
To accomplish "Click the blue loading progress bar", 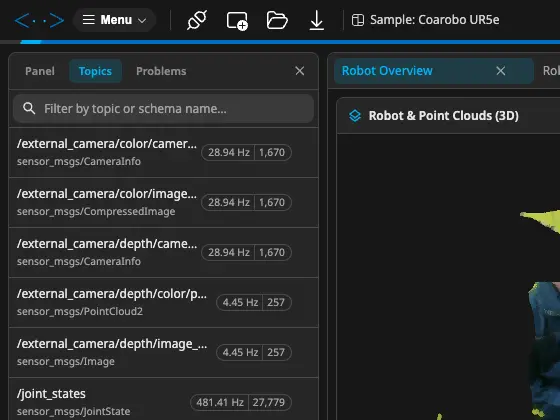I will (x=290, y=42).
